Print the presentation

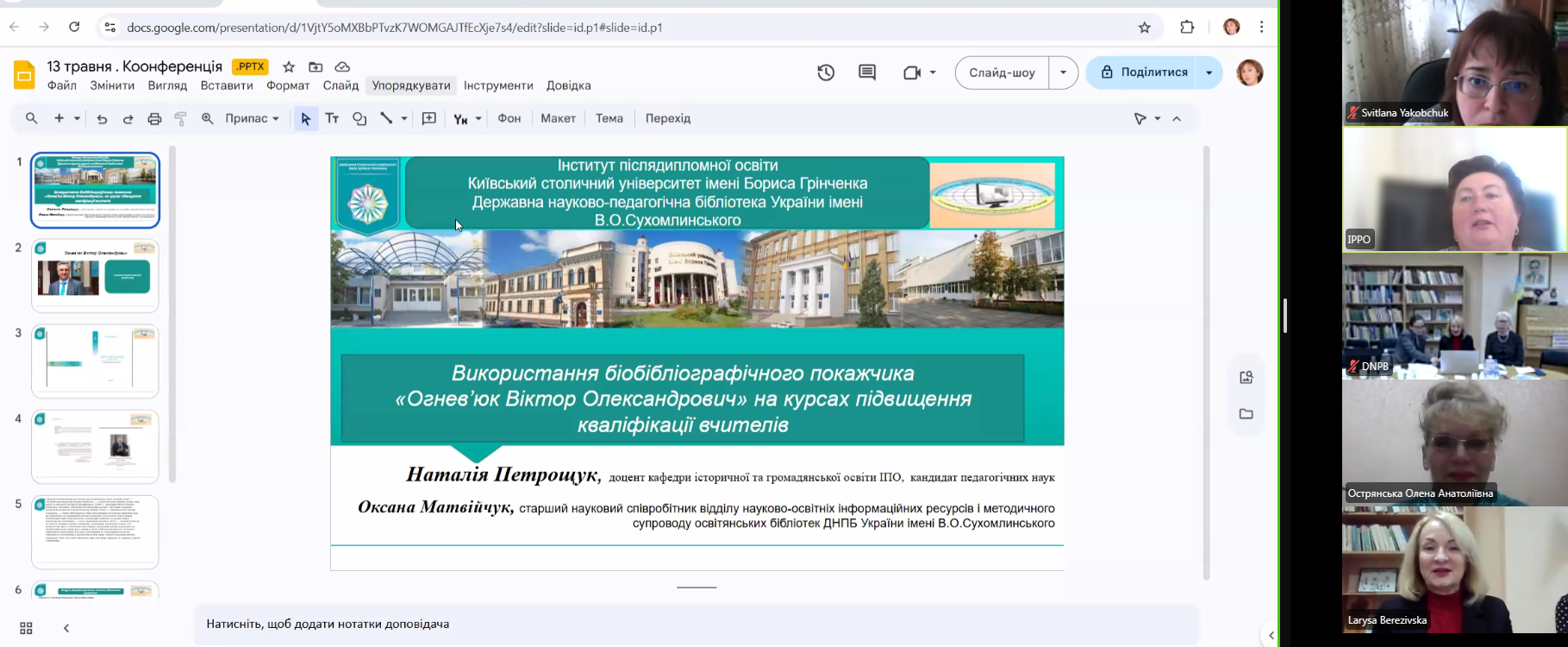(154, 119)
